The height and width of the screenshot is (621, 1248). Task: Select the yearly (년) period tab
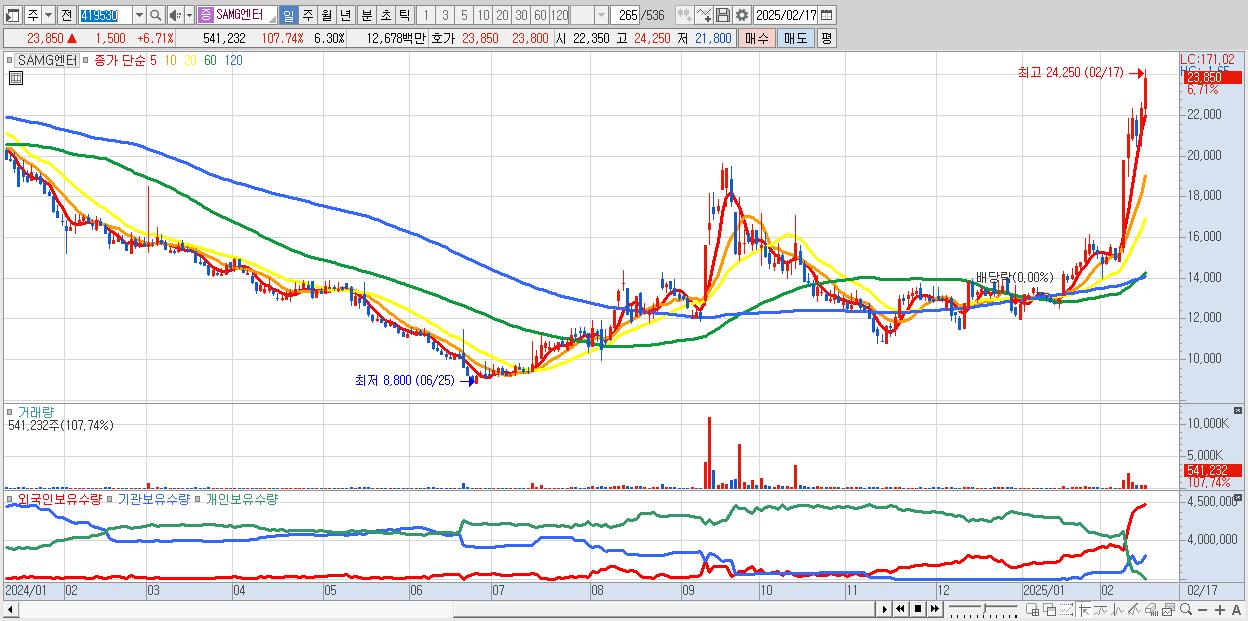[345, 15]
